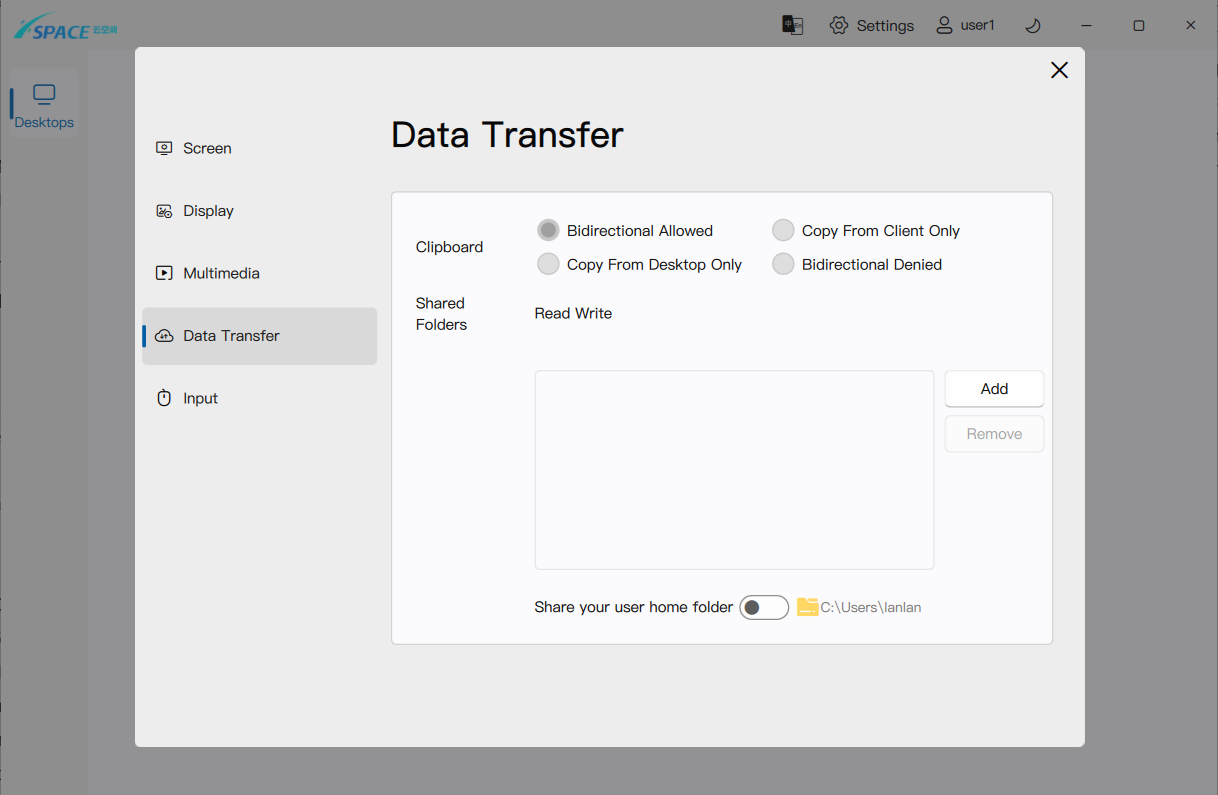Click the iSPACE logo

click(65, 28)
